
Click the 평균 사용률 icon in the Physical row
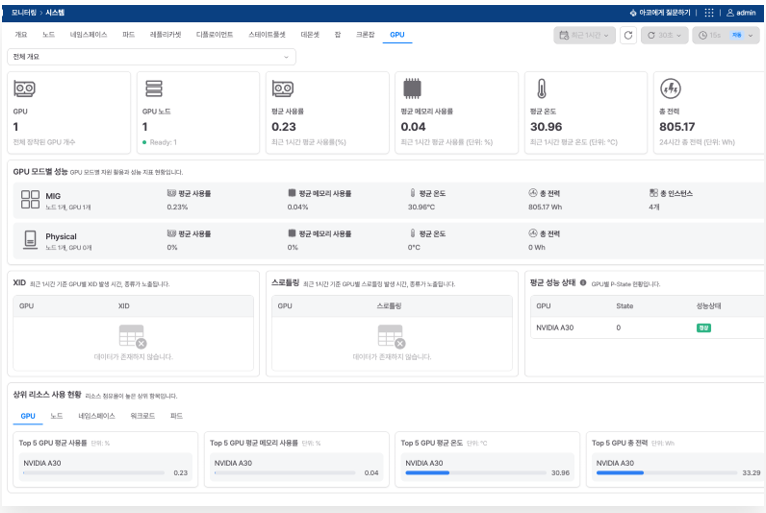pyautogui.click(x=171, y=234)
